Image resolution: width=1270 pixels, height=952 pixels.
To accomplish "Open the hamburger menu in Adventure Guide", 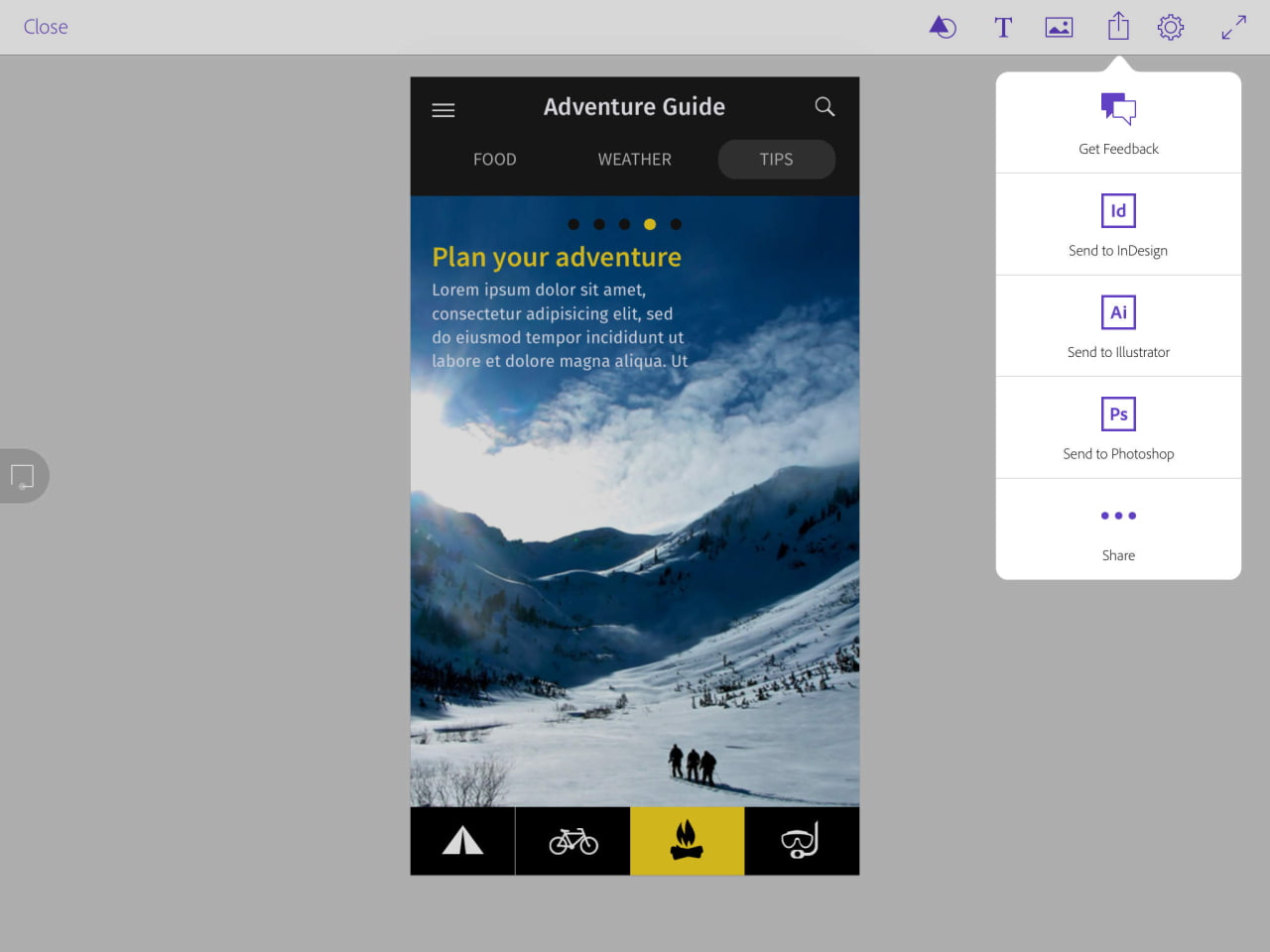I will [x=443, y=109].
